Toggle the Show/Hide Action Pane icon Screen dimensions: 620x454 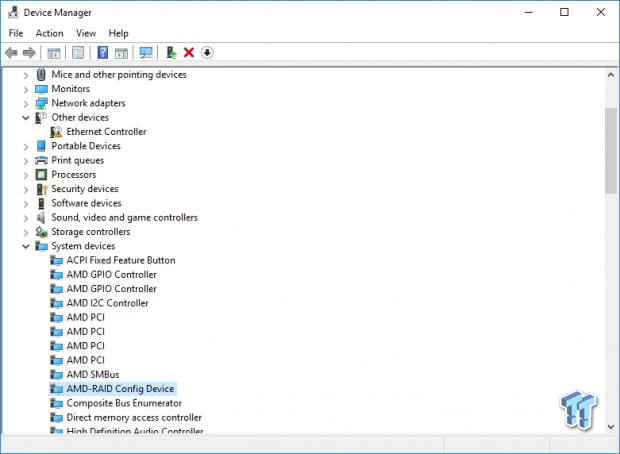click(121, 53)
